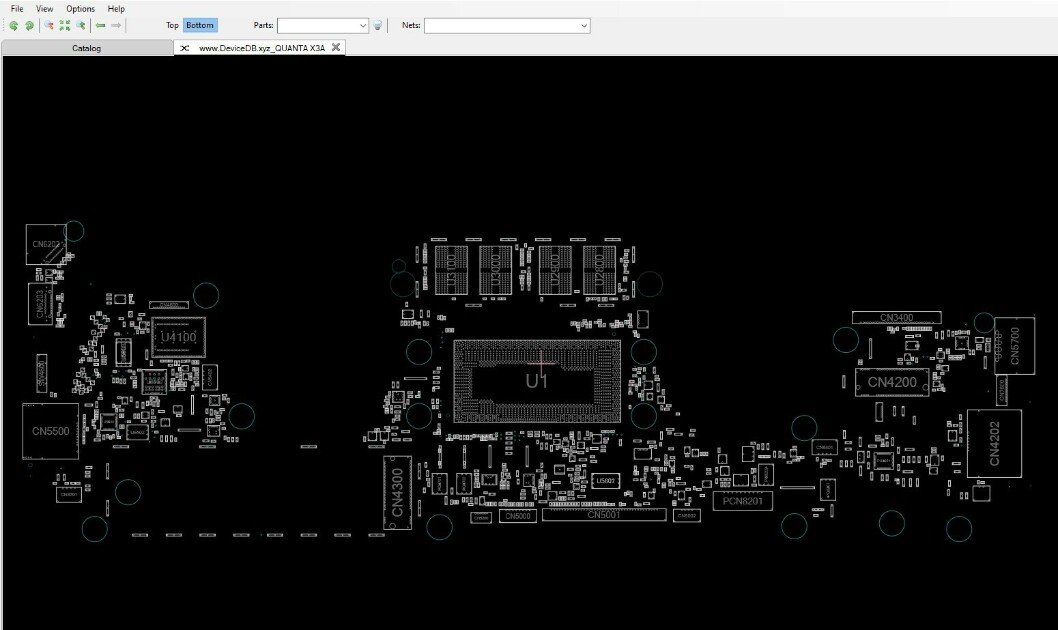Open the Options menu
The width and height of the screenshot is (1058, 630).
click(x=80, y=9)
